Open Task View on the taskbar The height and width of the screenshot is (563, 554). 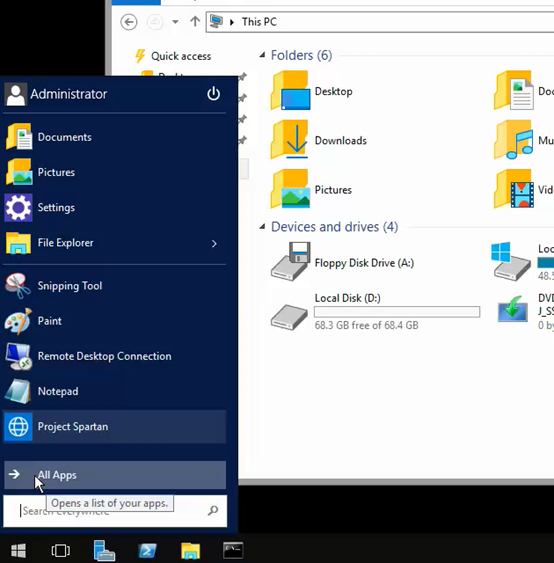click(61, 550)
